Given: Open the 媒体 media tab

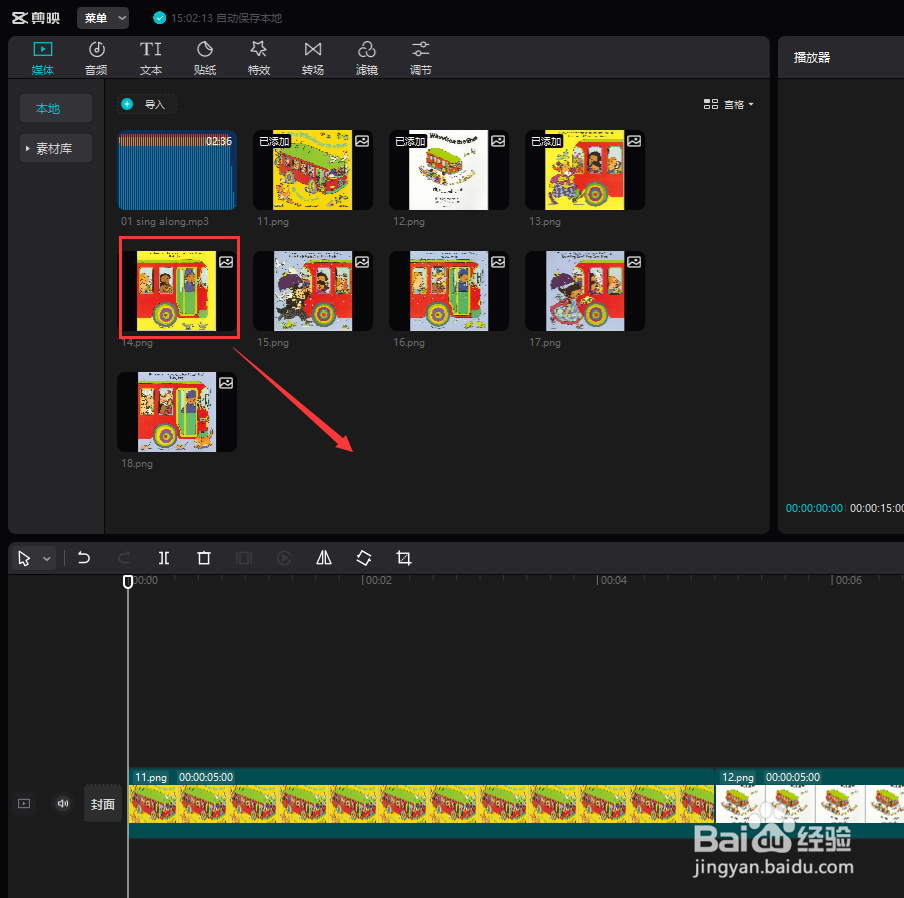Looking at the screenshot, I should click(x=43, y=58).
